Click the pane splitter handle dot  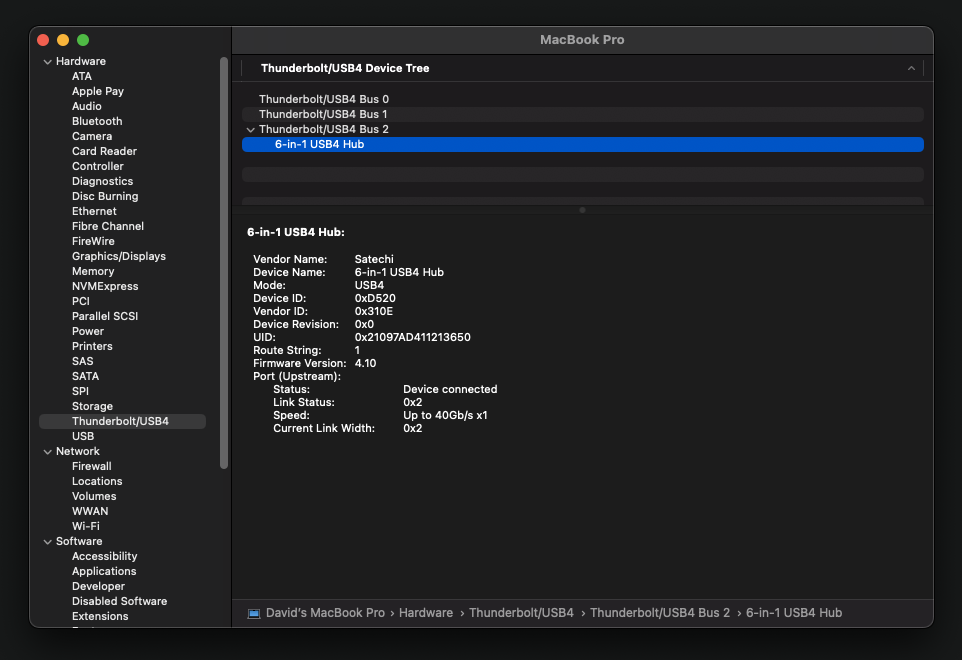coord(582,210)
